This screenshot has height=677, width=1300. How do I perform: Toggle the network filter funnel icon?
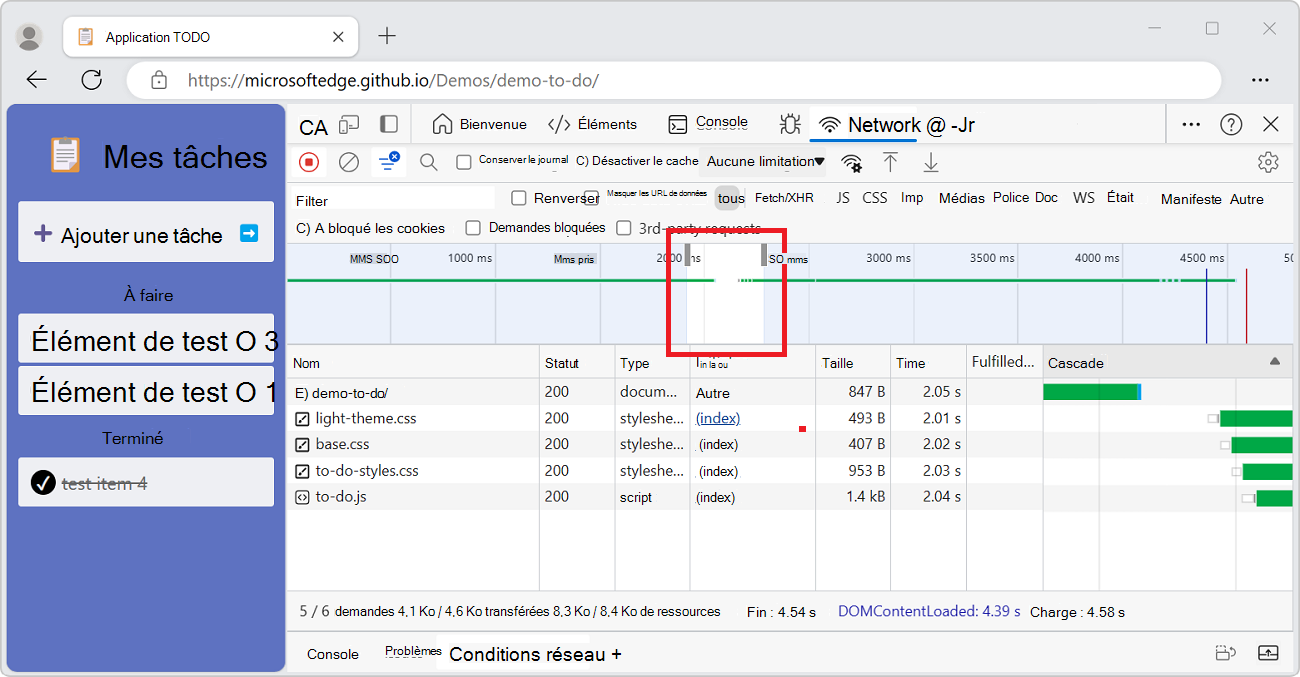tap(387, 162)
